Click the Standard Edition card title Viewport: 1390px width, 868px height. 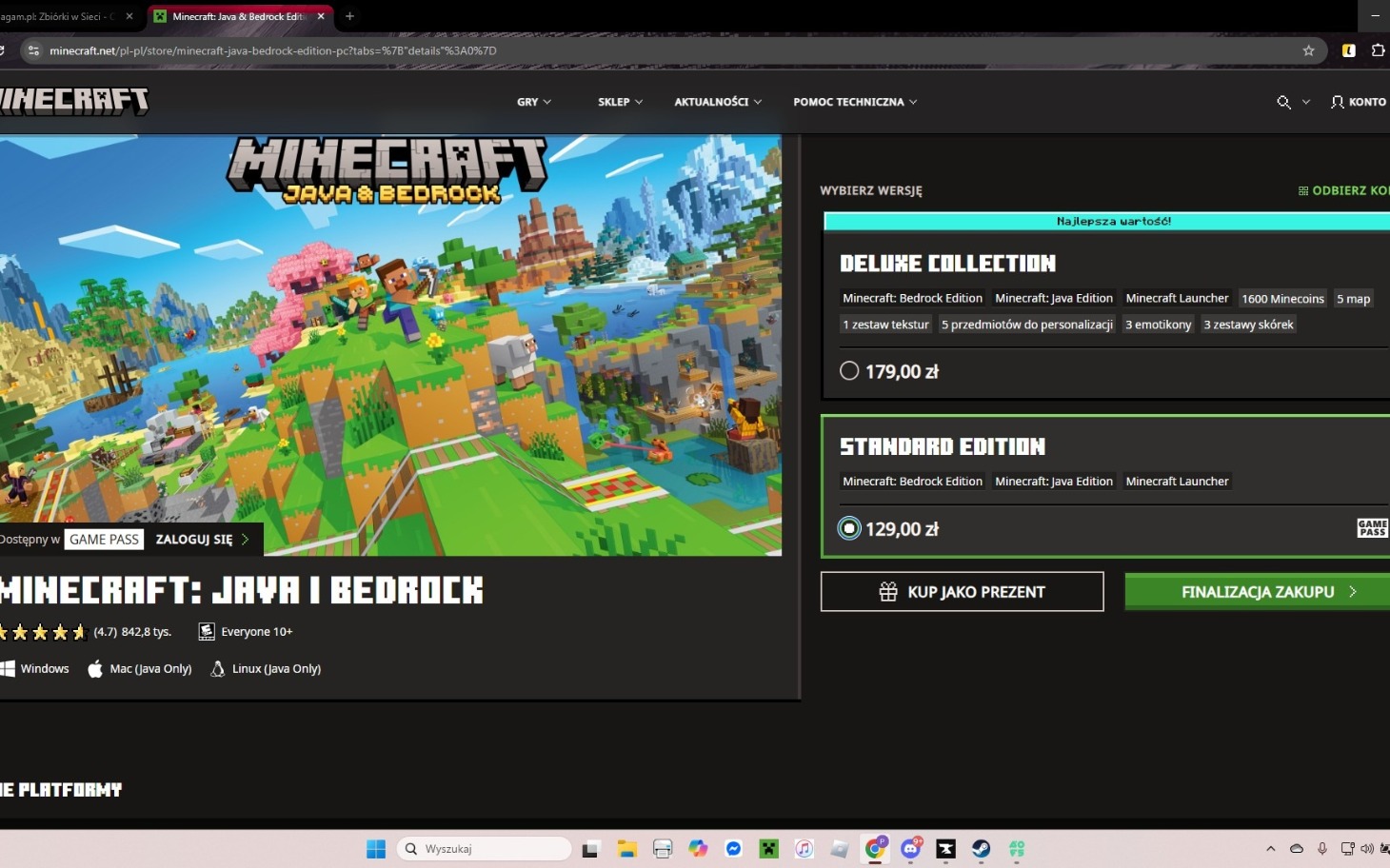pos(943,446)
